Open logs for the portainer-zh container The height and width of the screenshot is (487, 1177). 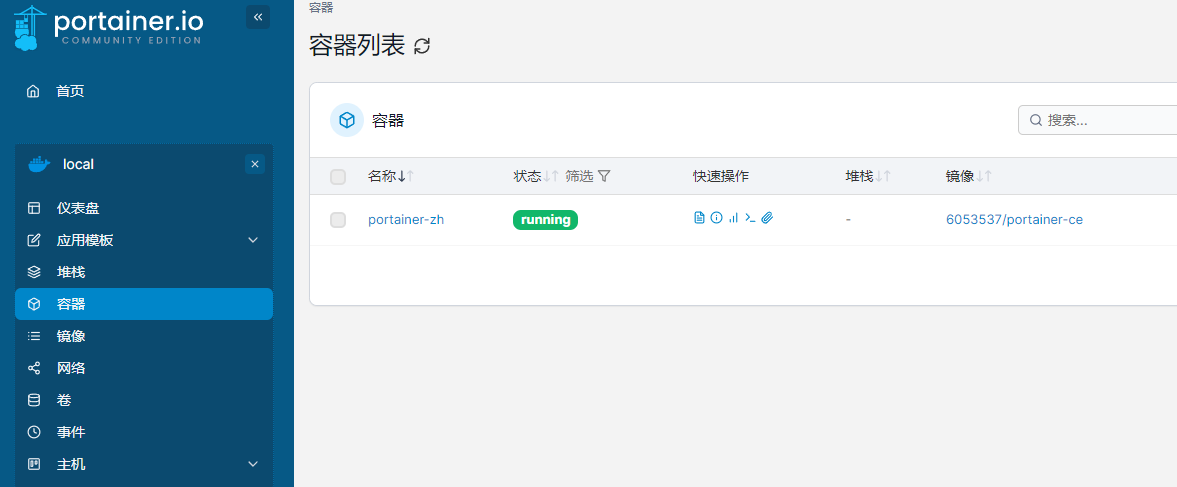tap(699, 218)
